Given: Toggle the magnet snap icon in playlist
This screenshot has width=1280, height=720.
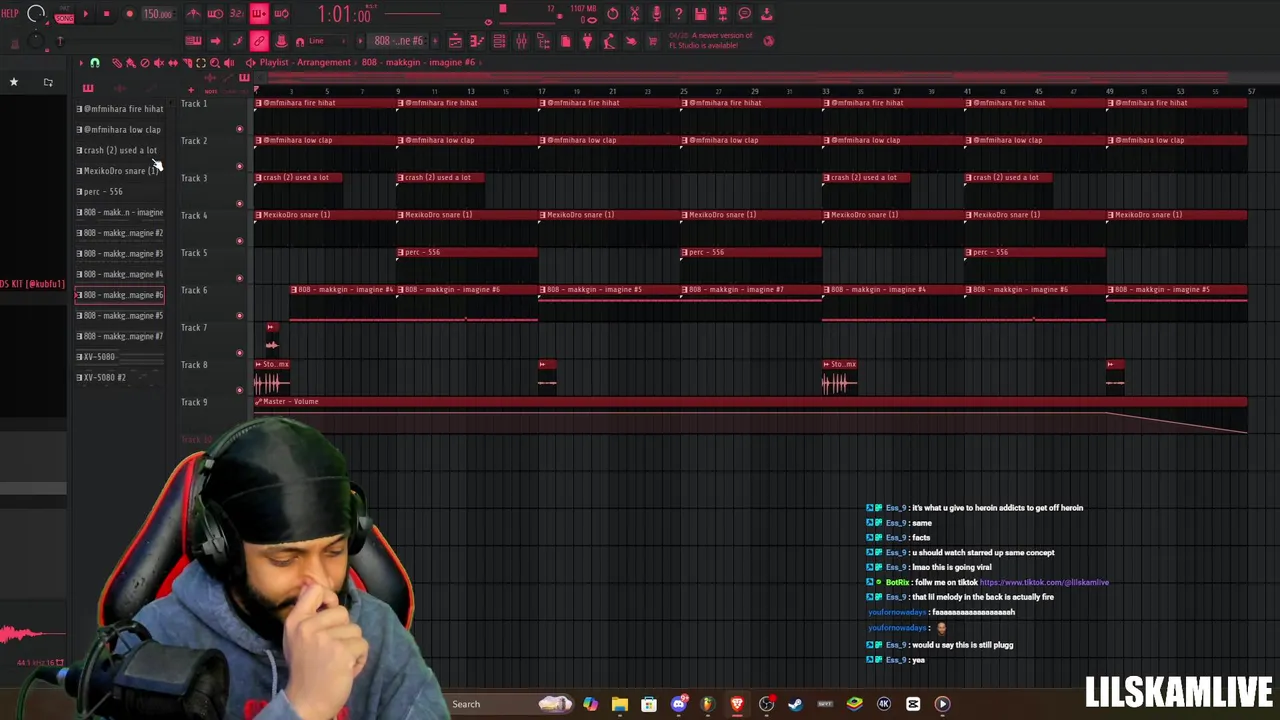Looking at the screenshot, I should point(95,63).
